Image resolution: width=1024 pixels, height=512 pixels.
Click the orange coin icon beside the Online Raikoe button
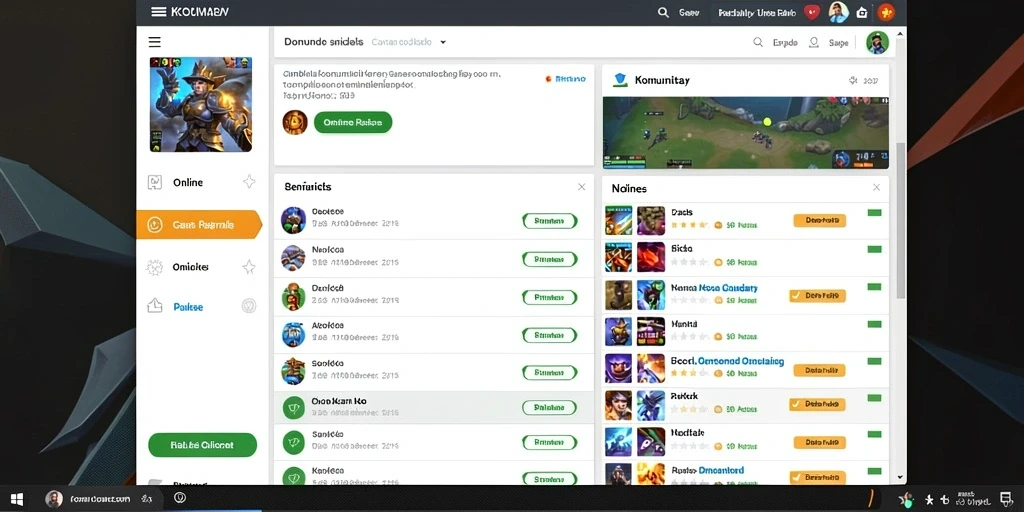[295, 122]
